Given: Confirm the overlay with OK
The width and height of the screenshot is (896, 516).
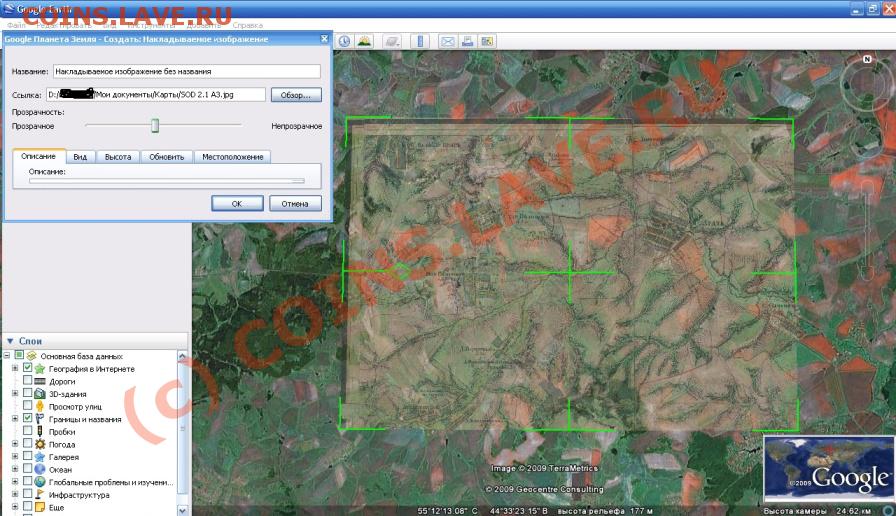Looking at the screenshot, I should [237, 203].
